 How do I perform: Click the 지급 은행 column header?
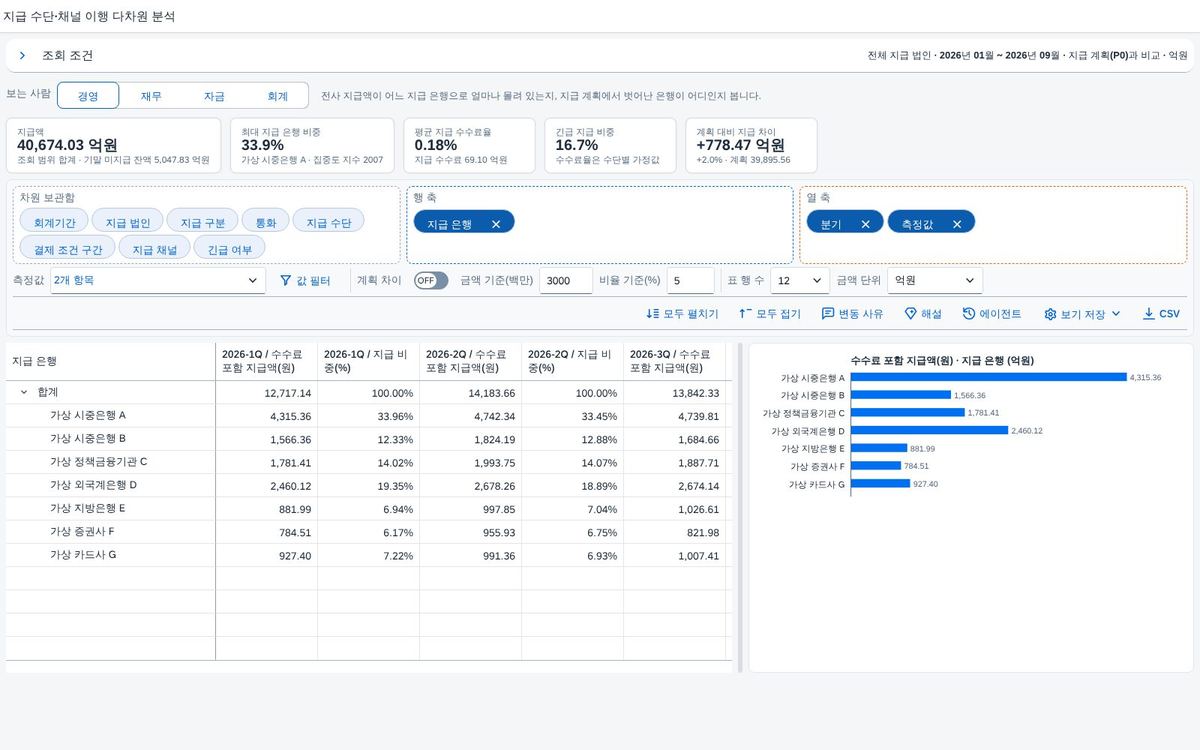coord(111,361)
